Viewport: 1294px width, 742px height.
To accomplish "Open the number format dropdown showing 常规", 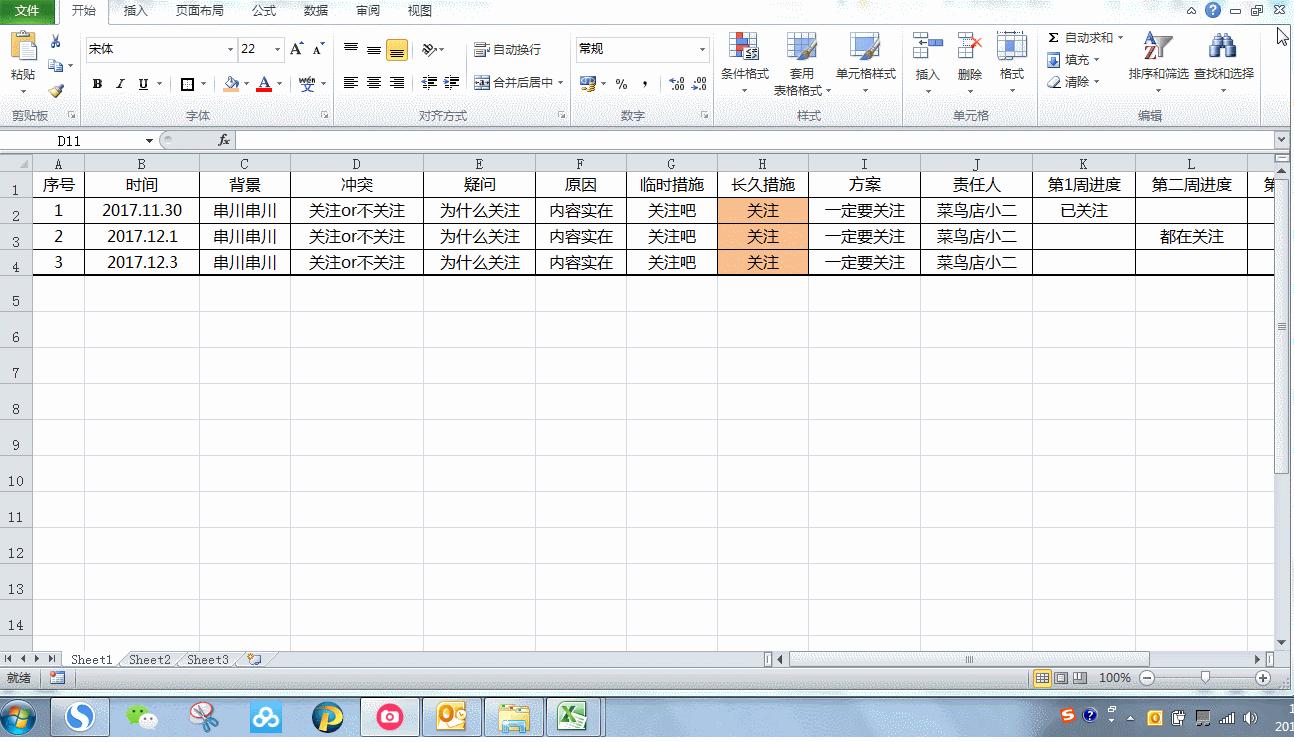I will click(x=640, y=48).
